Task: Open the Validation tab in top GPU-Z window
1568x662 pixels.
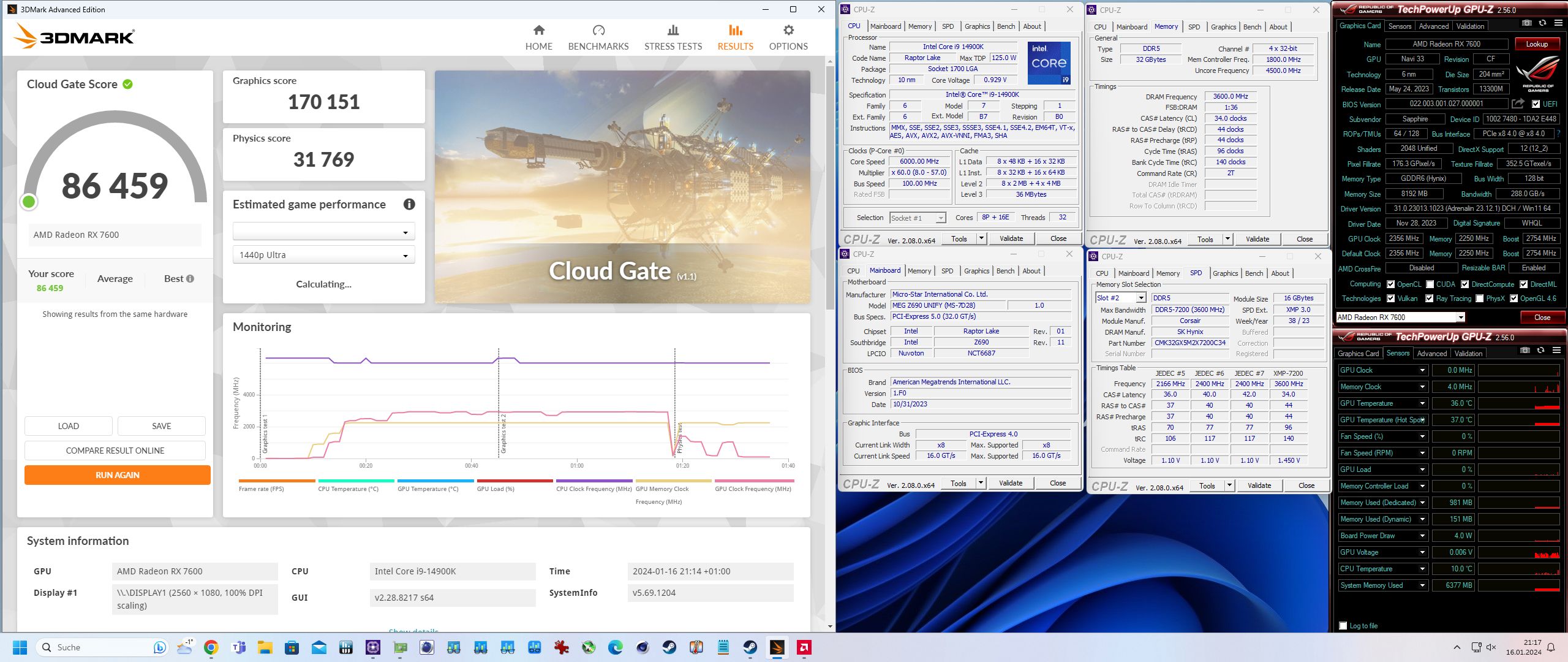Action: [1471, 26]
